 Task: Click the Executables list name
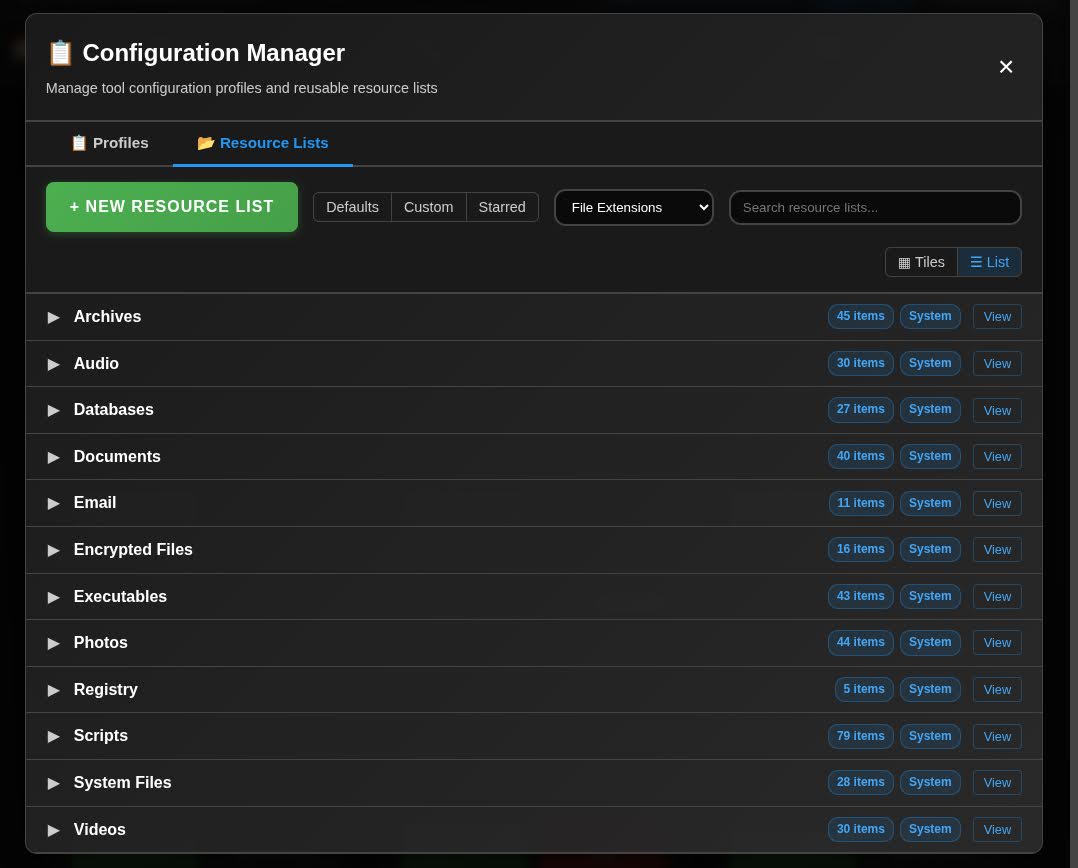(x=120, y=597)
